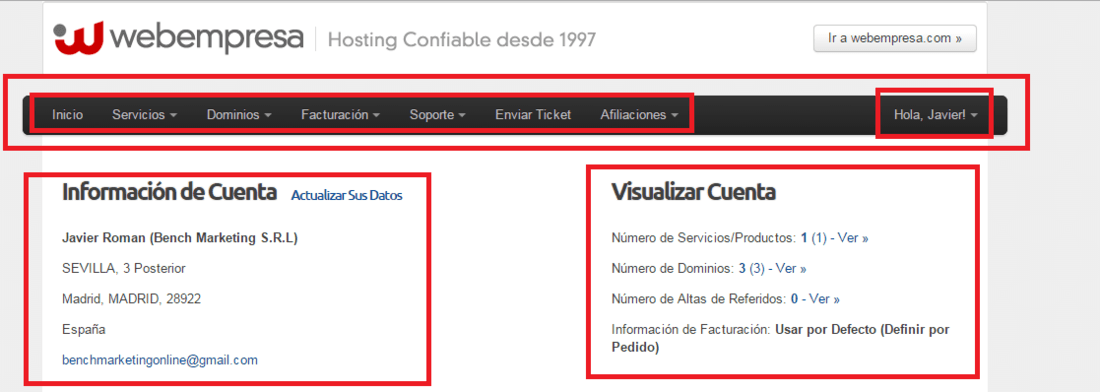
Task: Select the Javier Roman (Bench Marketing S.R.L) text
Action: [180, 238]
